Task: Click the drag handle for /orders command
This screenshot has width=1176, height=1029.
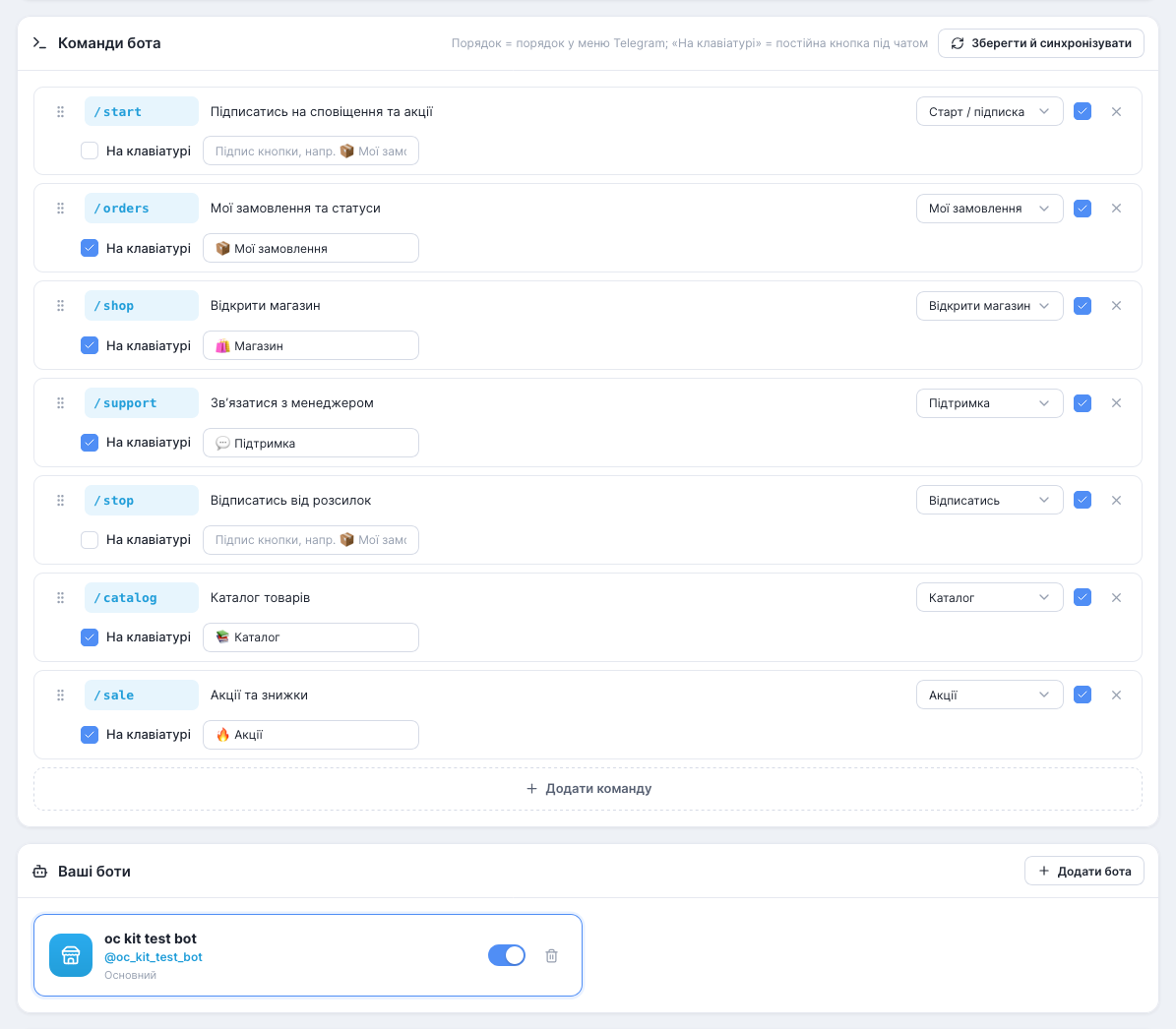Action: pos(61,209)
